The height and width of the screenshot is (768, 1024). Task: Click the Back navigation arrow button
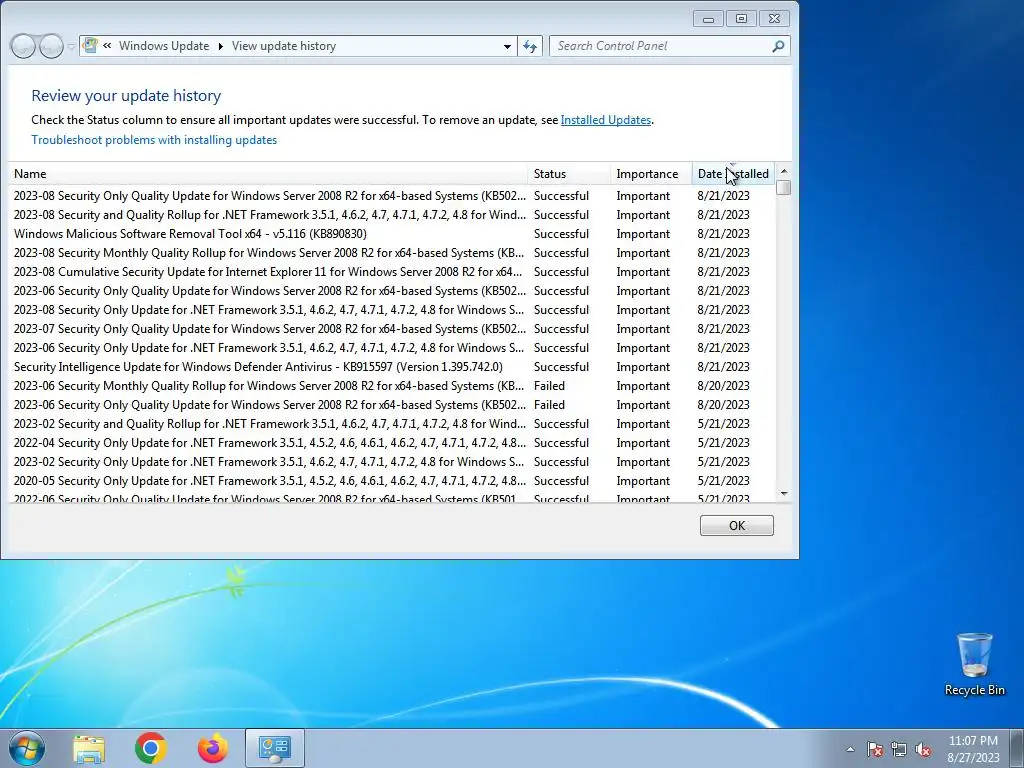click(23, 46)
